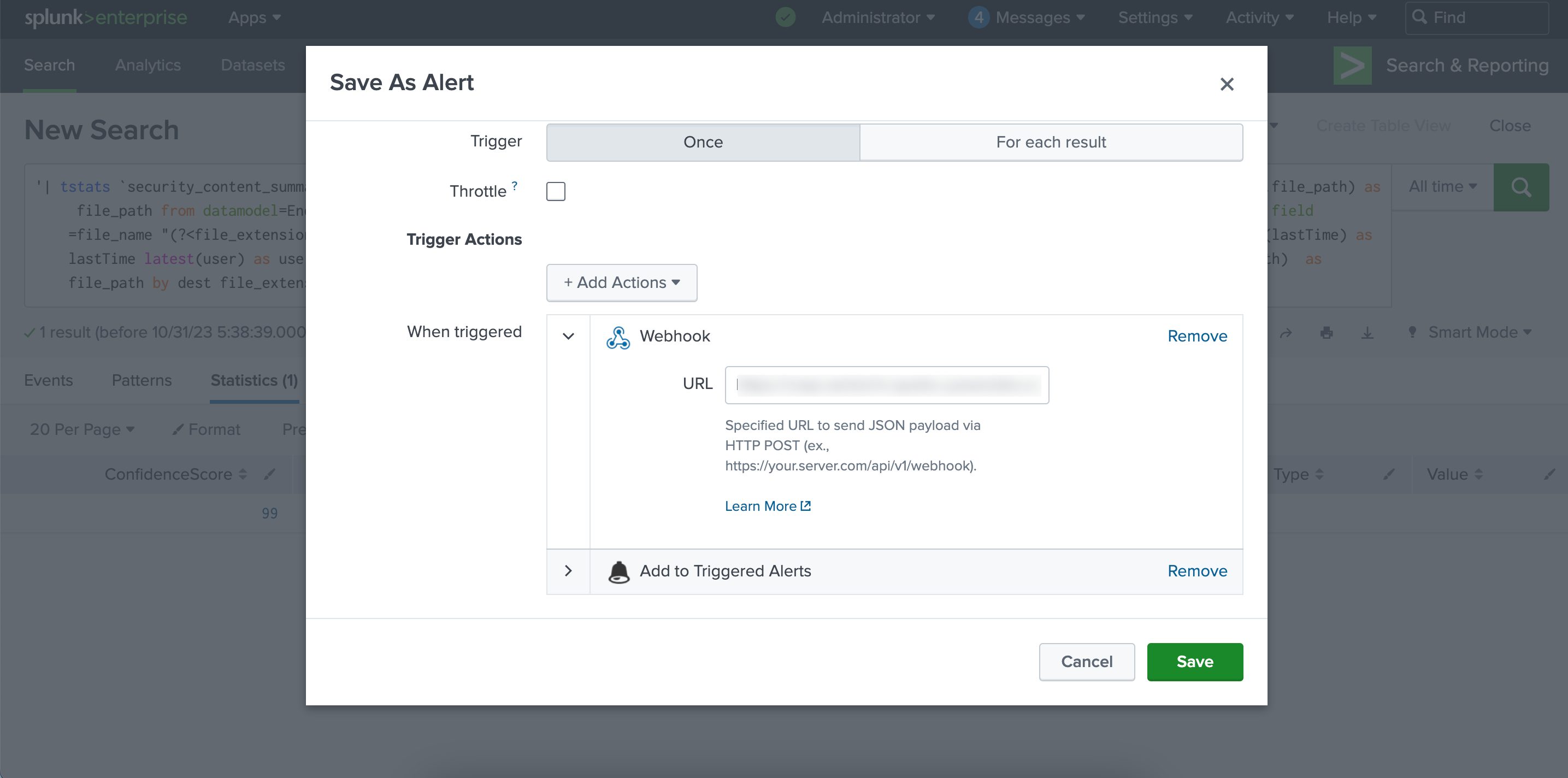Screen dimensions: 1568x778
Task: Click the bell icon for Triggered Alerts
Action: click(x=618, y=571)
